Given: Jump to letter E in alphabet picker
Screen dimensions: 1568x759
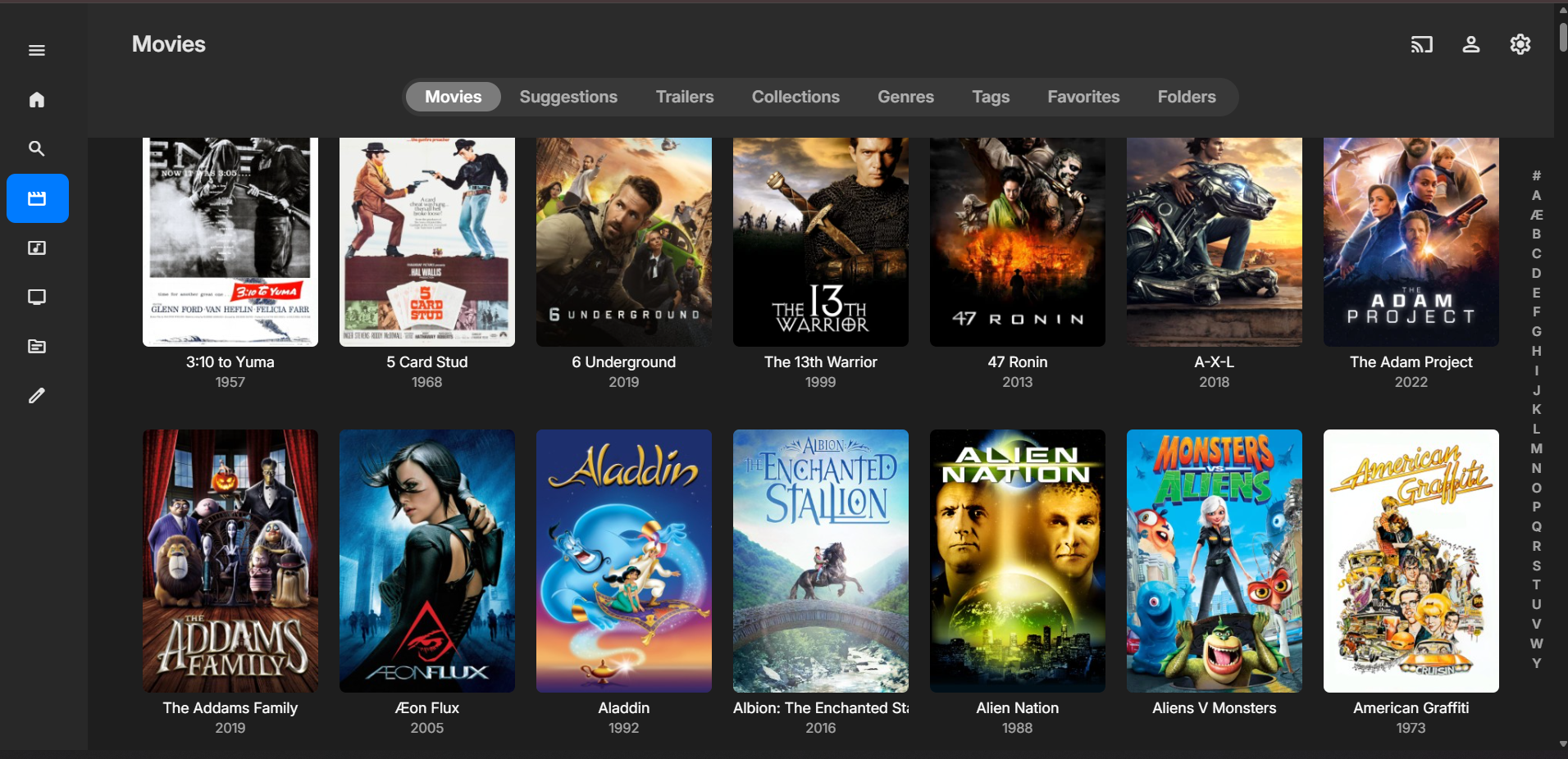Looking at the screenshot, I should click(1537, 293).
